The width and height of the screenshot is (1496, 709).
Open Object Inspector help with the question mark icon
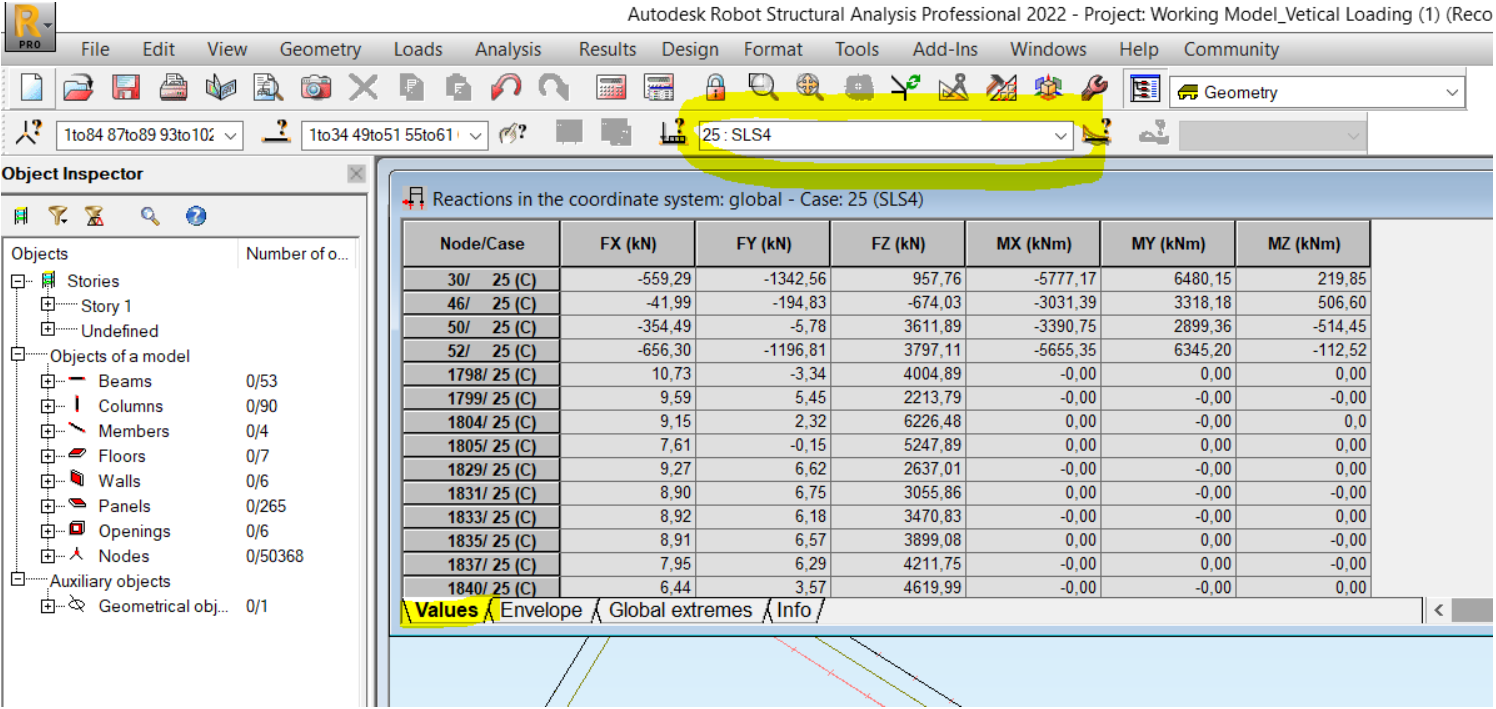click(x=196, y=215)
